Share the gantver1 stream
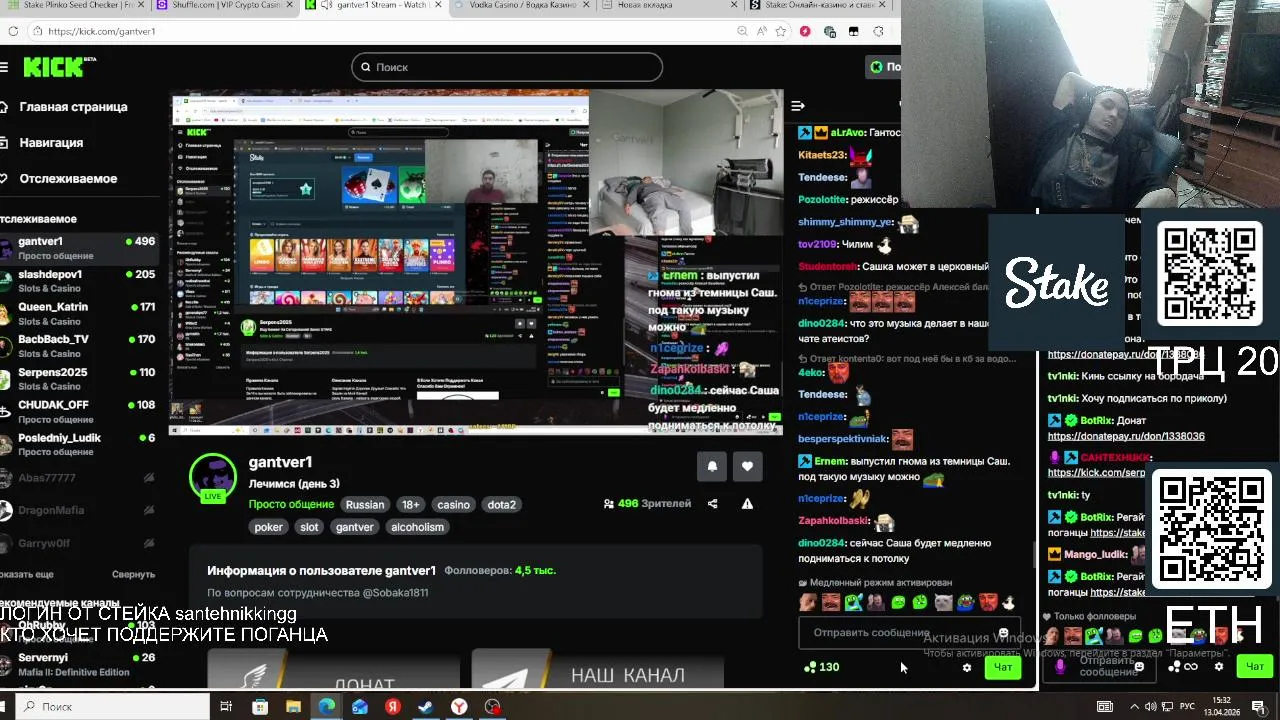The image size is (1280, 720). click(x=712, y=504)
